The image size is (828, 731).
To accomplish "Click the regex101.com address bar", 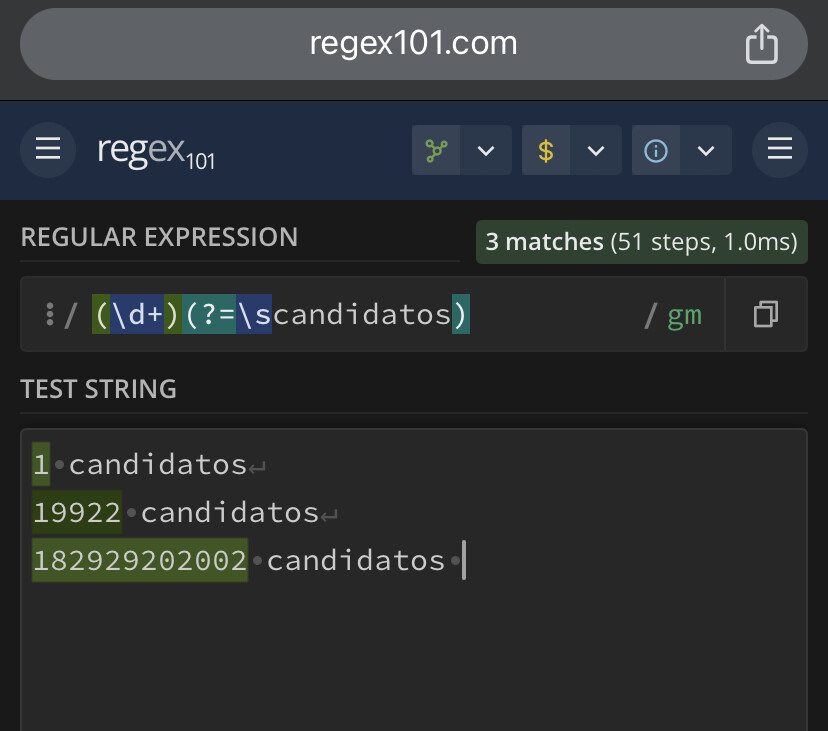I will click(x=413, y=44).
